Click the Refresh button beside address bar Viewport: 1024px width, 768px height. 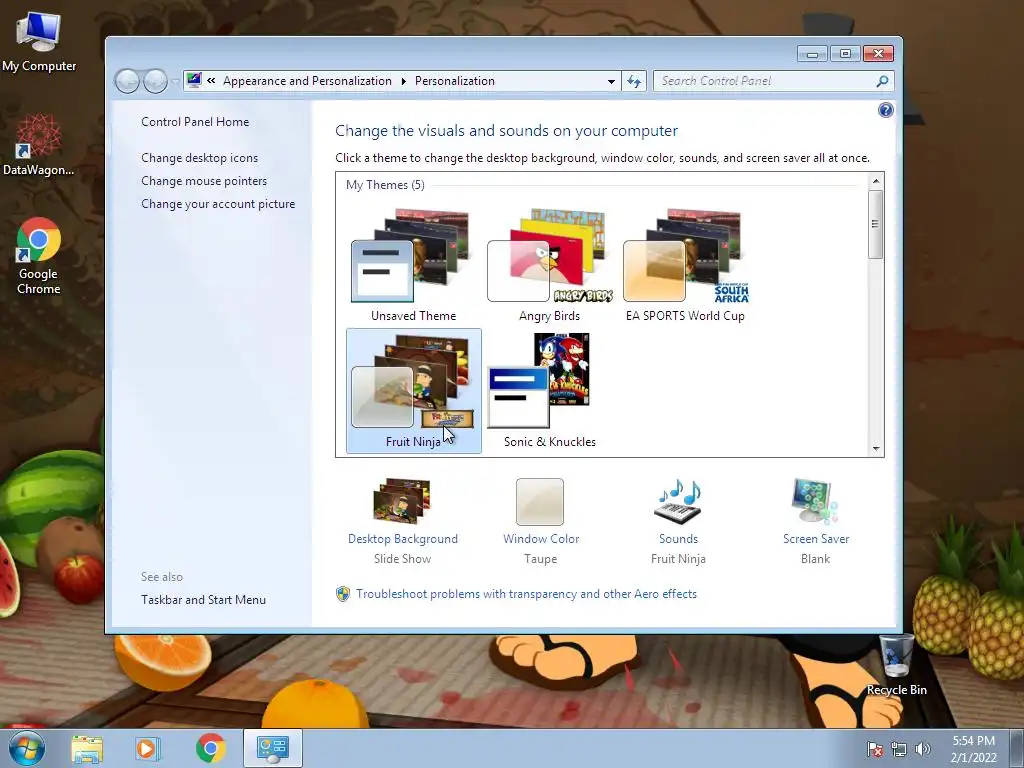coord(634,81)
